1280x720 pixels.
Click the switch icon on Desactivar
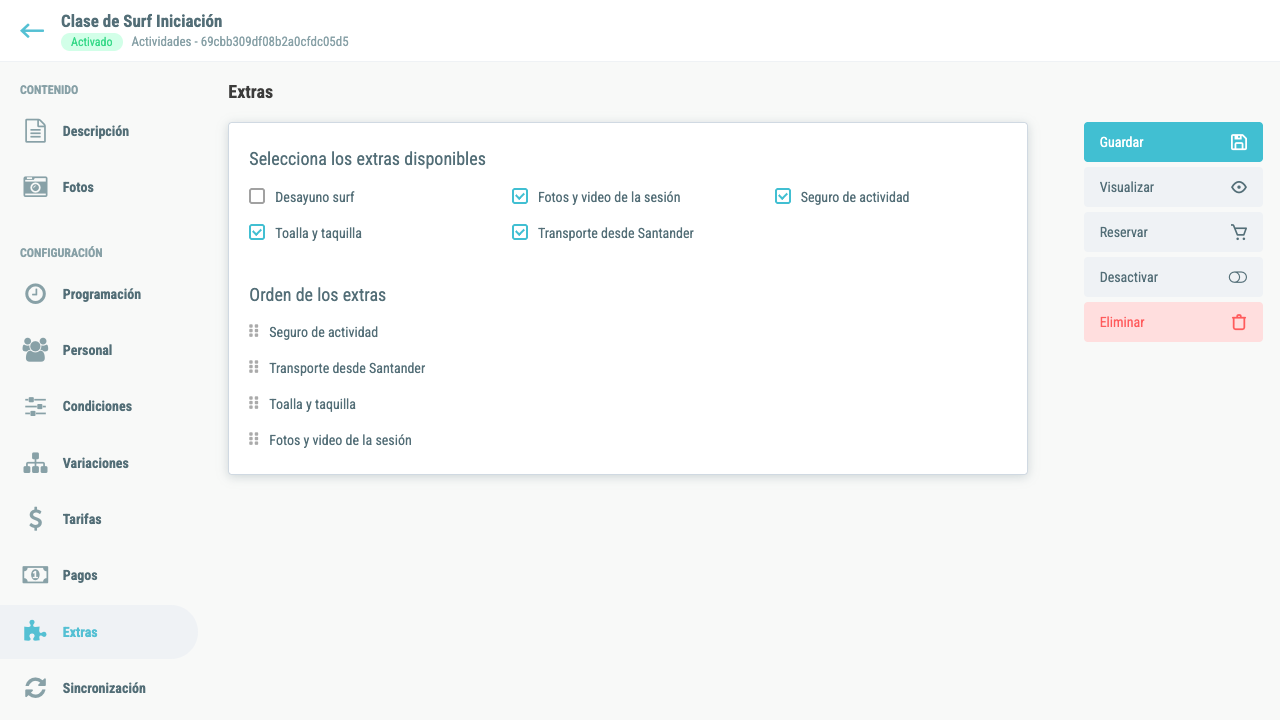coord(1238,277)
